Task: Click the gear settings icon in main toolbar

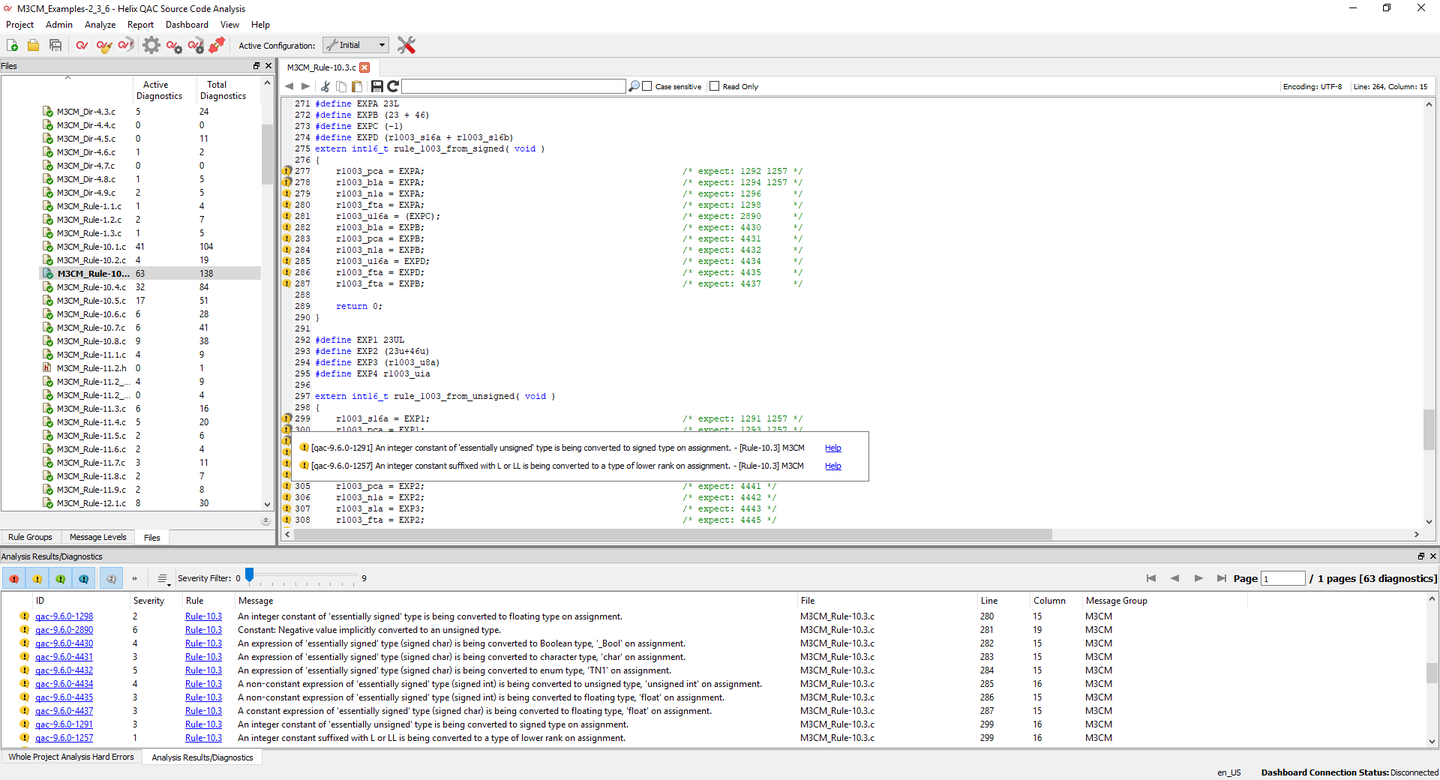Action: coord(151,45)
